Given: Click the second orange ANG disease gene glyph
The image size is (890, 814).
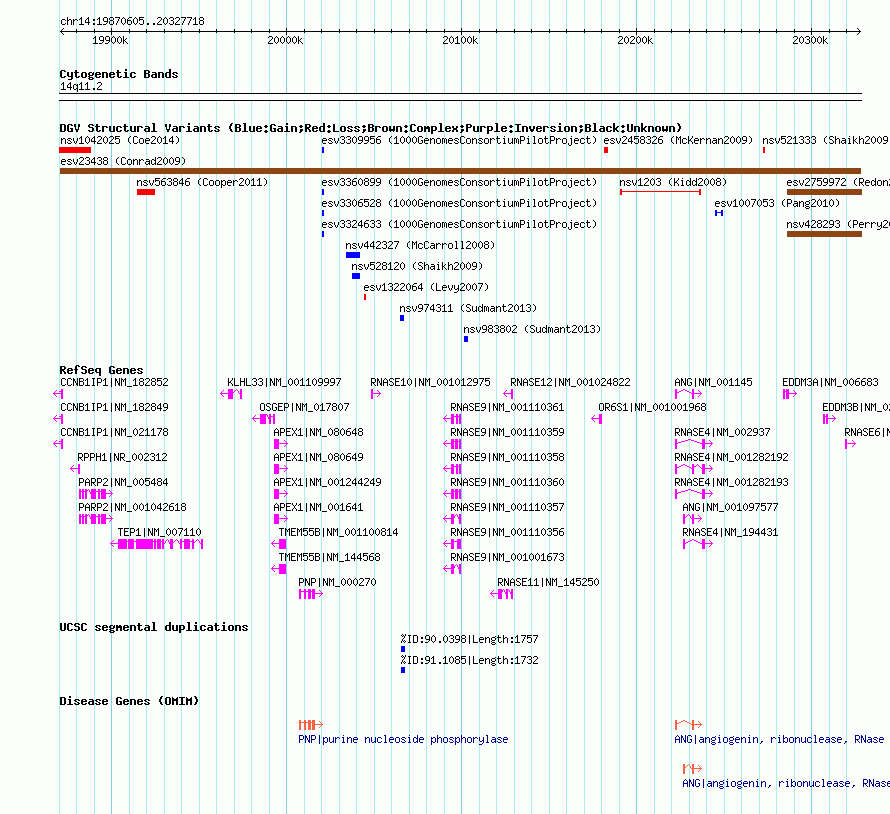Looking at the screenshot, I should (x=692, y=769).
